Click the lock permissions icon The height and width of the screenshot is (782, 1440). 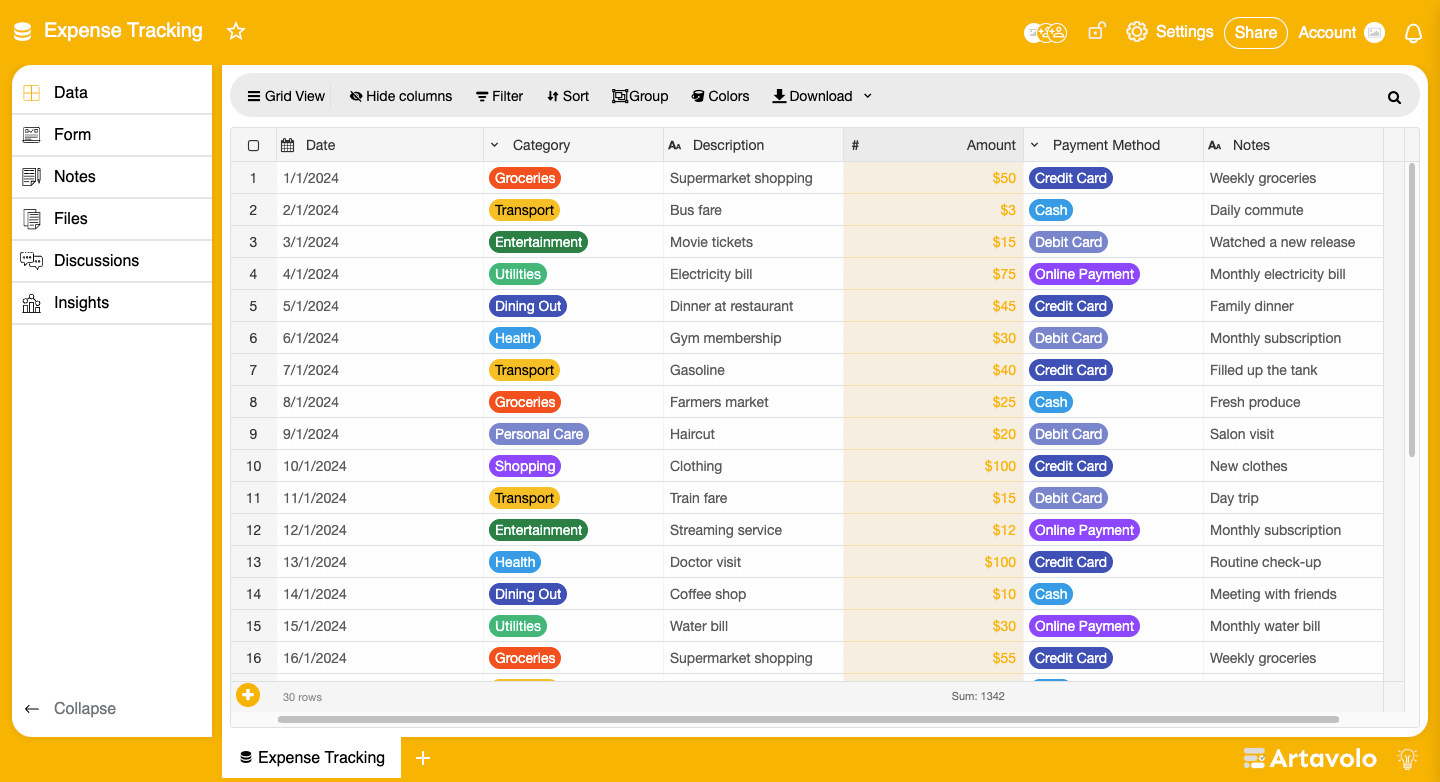pyautogui.click(x=1097, y=31)
